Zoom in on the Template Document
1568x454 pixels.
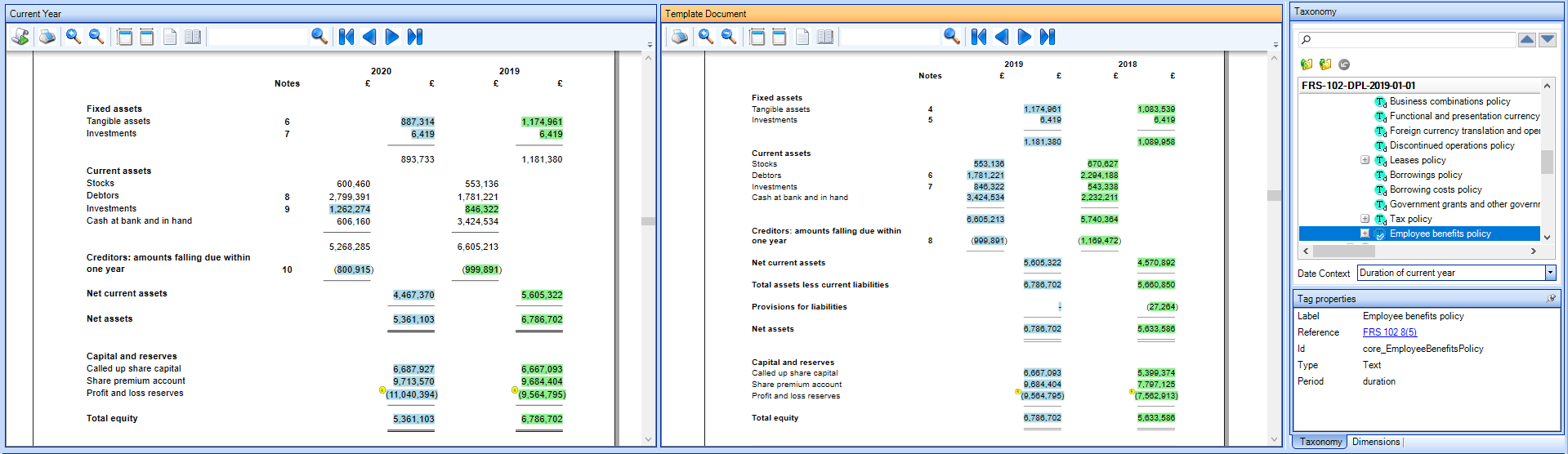coord(706,37)
